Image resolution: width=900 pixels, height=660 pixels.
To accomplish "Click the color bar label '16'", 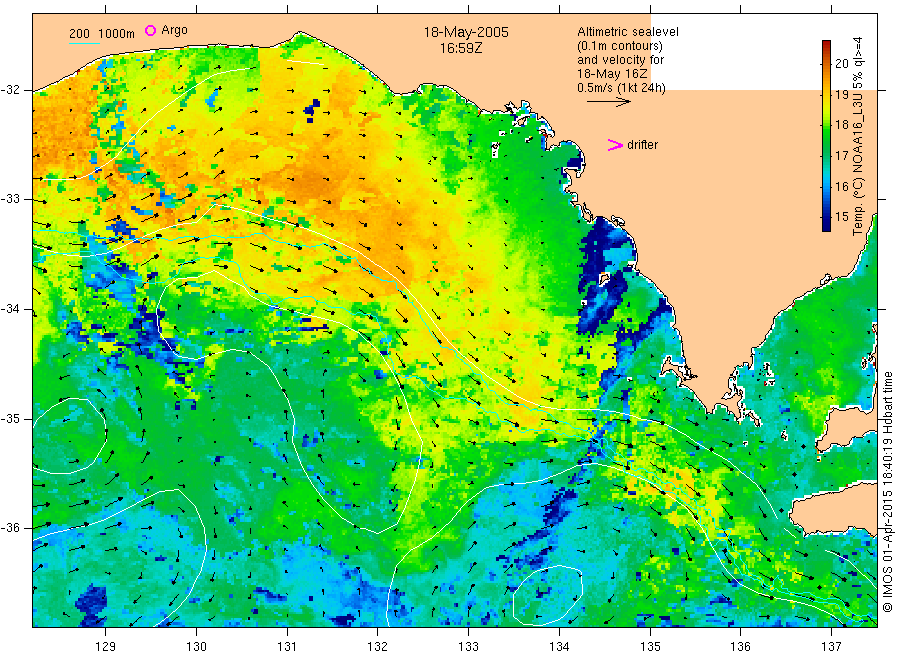I will click(x=841, y=187).
